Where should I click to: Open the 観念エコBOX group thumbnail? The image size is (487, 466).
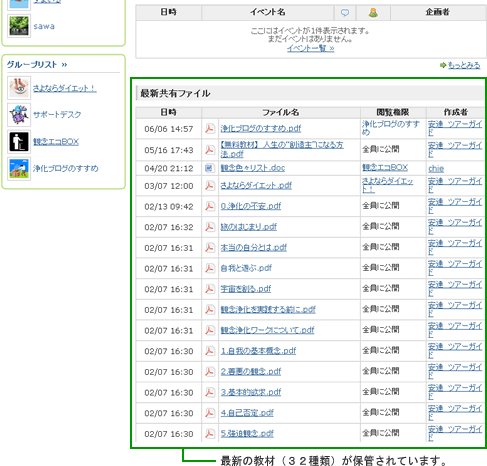[x=19, y=142]
